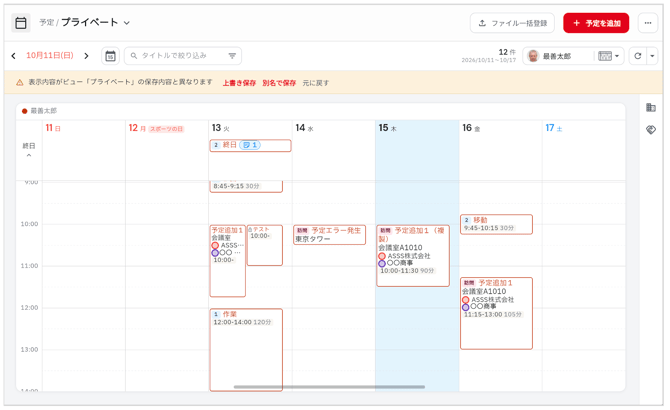This screenshot has width=670, height=410.
Task: Select the 15 木 day header
Action: [388, 128]
